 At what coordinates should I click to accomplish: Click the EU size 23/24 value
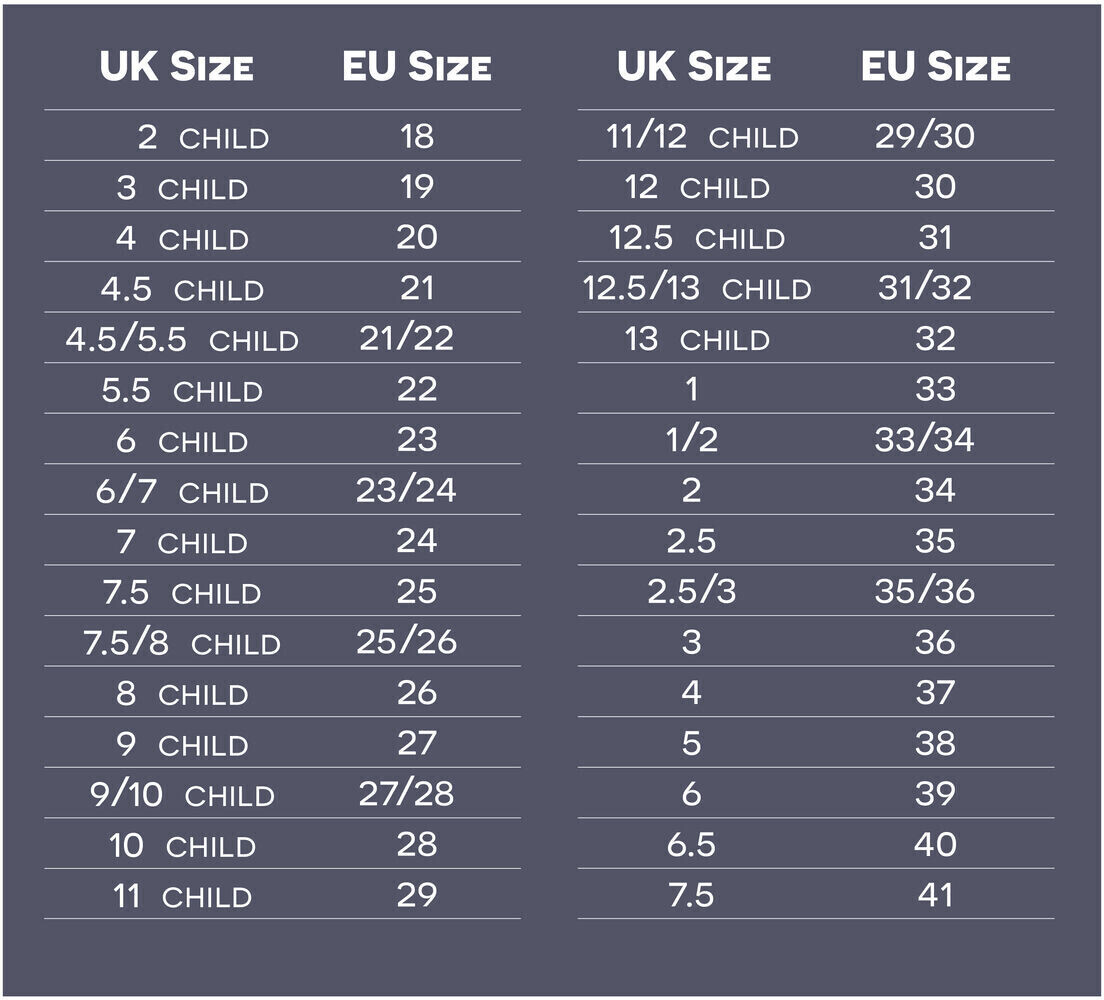pyautogui.click(x=406, y=489)
